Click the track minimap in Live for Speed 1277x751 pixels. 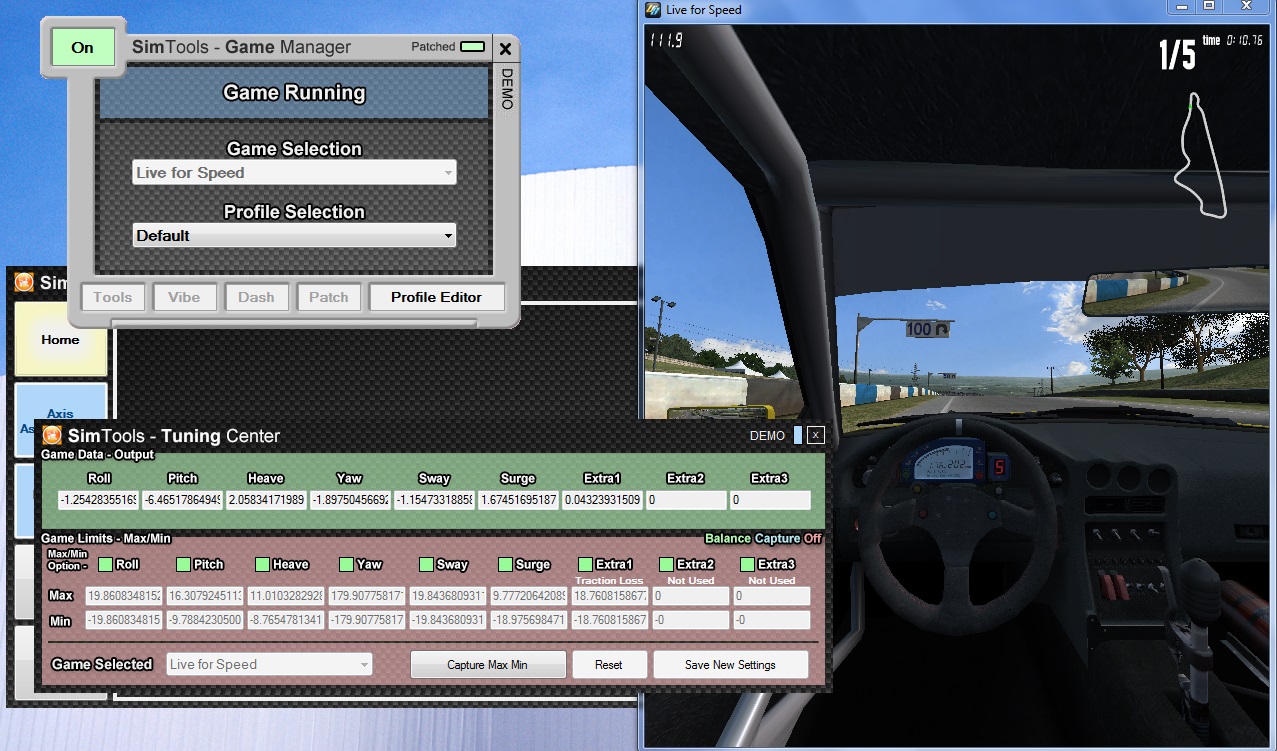1200,155
